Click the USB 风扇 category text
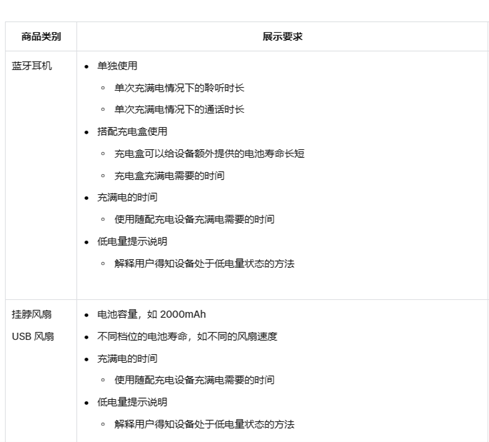Viewport: 489px width, 442px height. [x=33, y=337]
